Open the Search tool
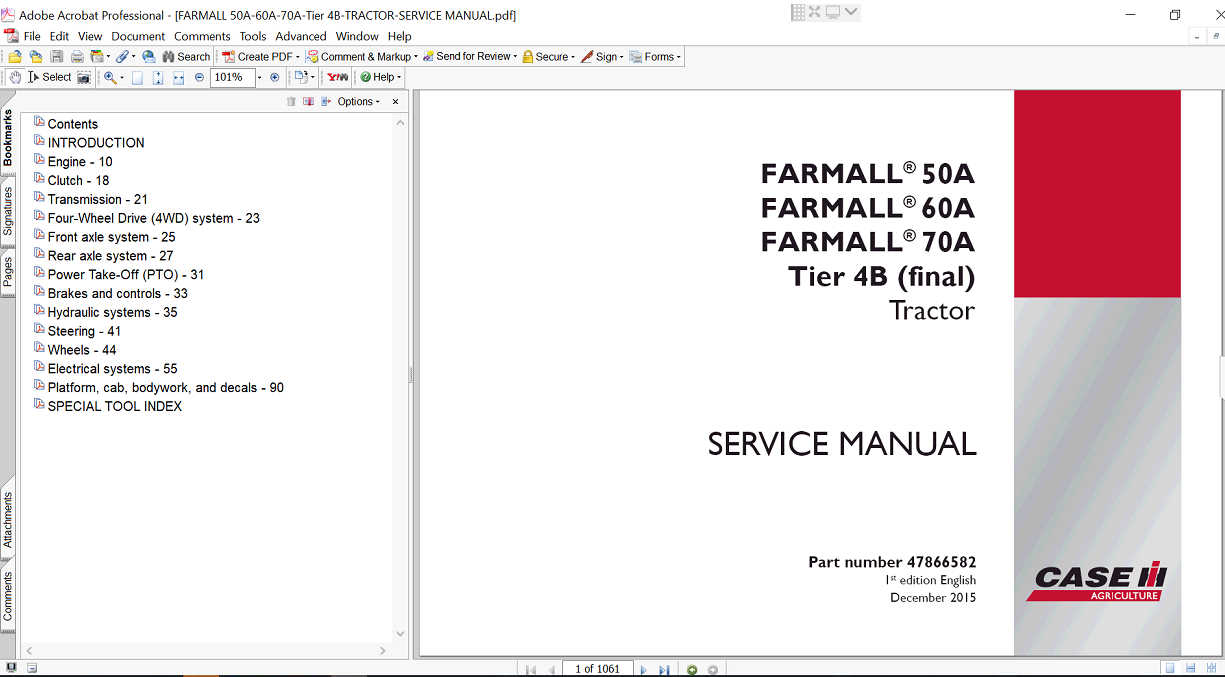Screen dimensions: 1225x677 coord(186,56)
